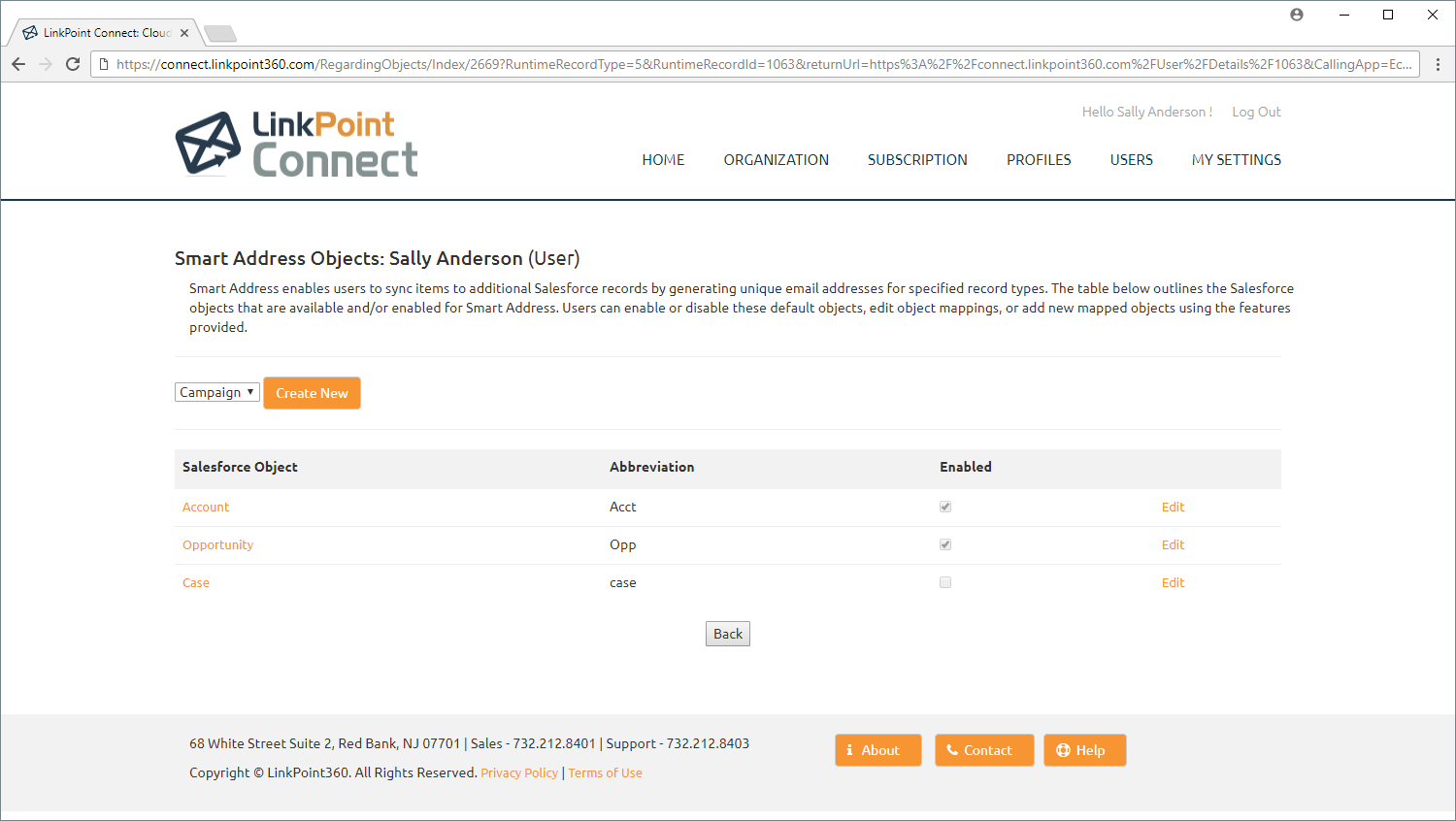Edit the Opportunity row
1456x821 pixels.
(x=1173, y=544)
